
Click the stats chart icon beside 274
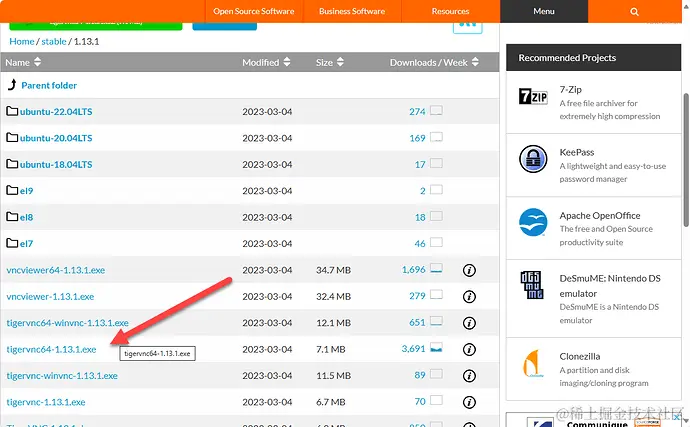tap(436, 110)
